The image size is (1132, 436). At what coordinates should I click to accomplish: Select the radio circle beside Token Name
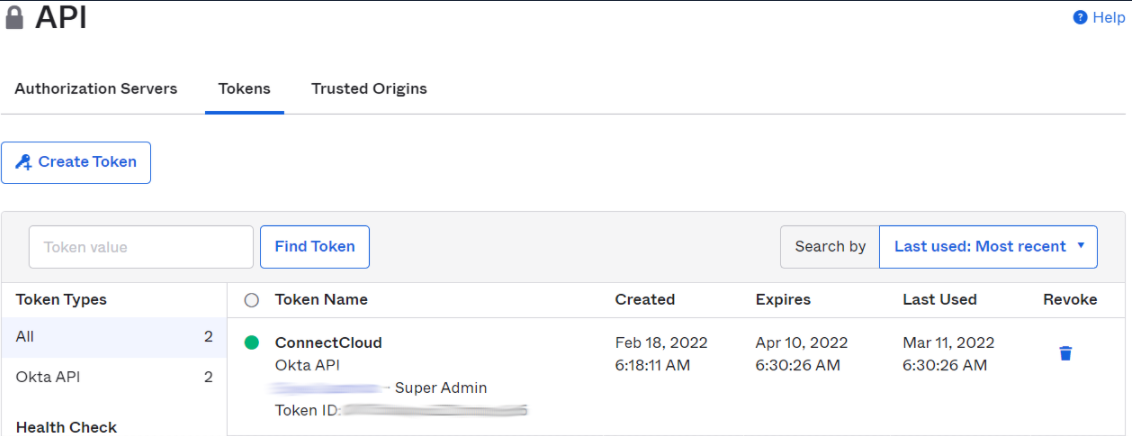[x=252, y=300]
